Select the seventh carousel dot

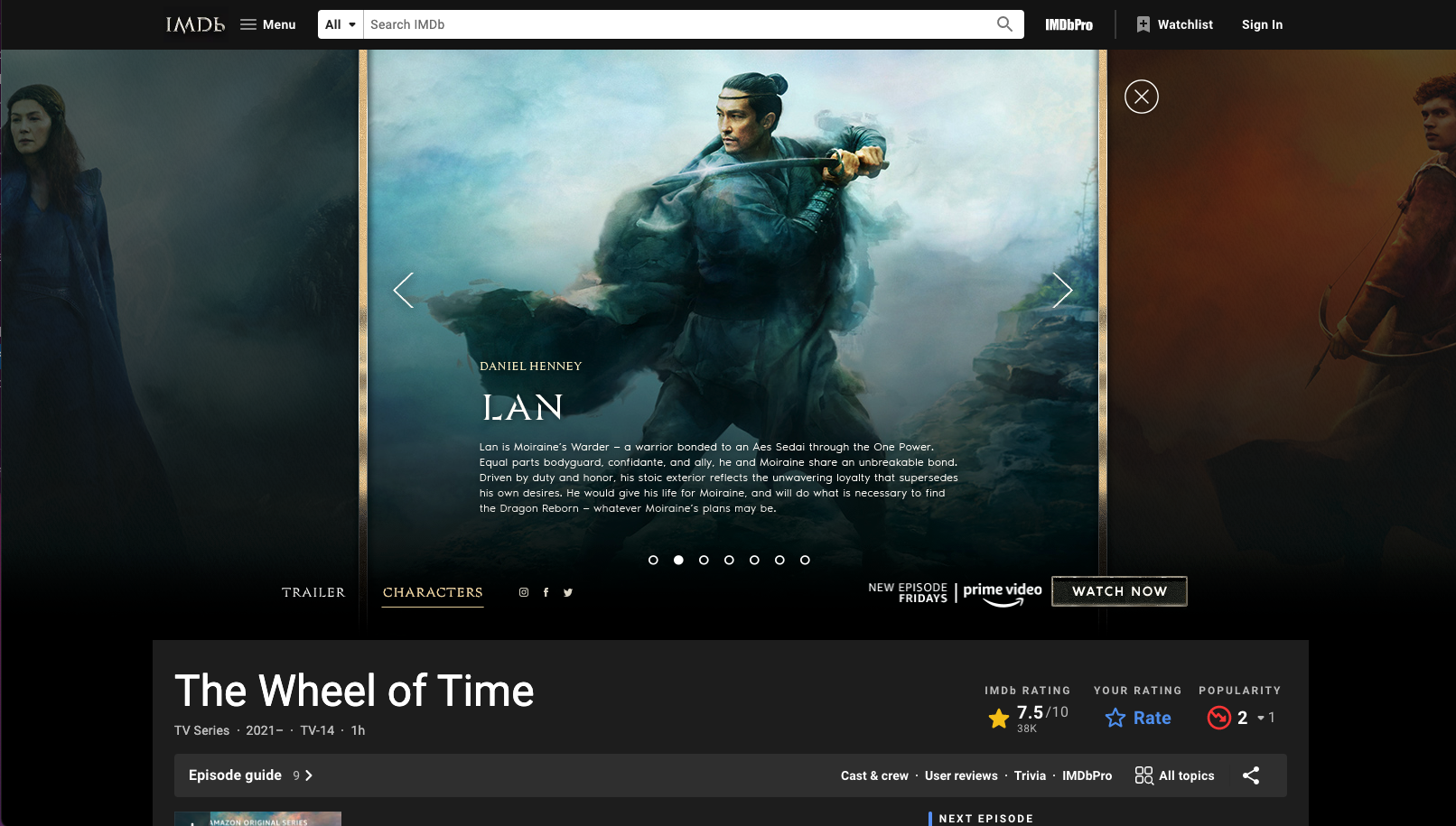(805, 560)
